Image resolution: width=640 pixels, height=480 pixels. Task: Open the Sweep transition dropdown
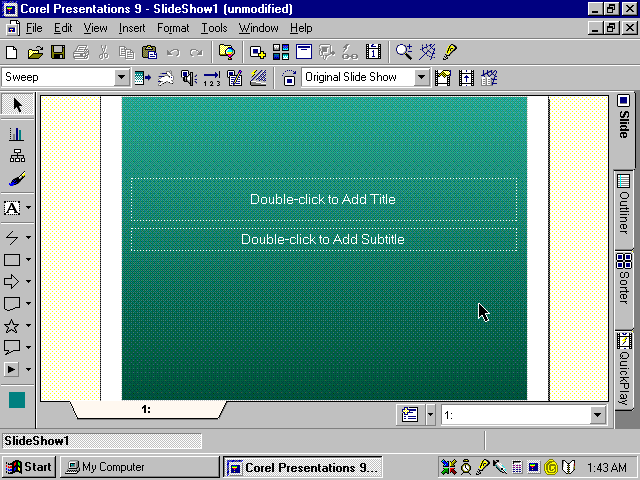121,77
